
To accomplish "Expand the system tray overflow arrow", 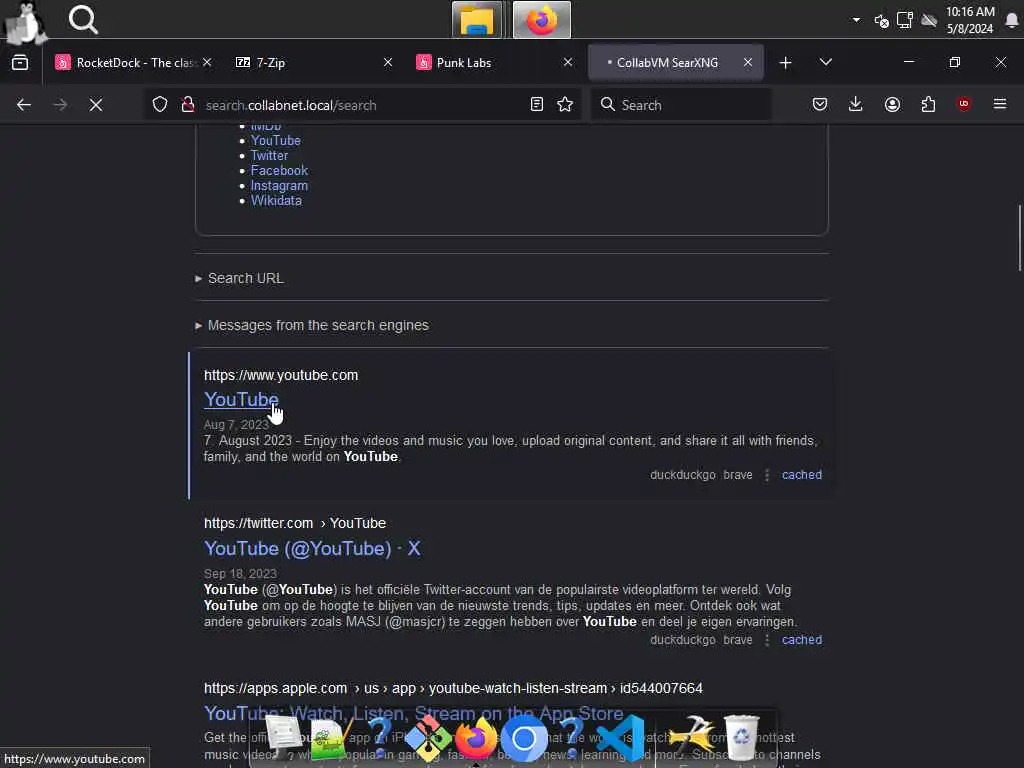I will 856,20.
